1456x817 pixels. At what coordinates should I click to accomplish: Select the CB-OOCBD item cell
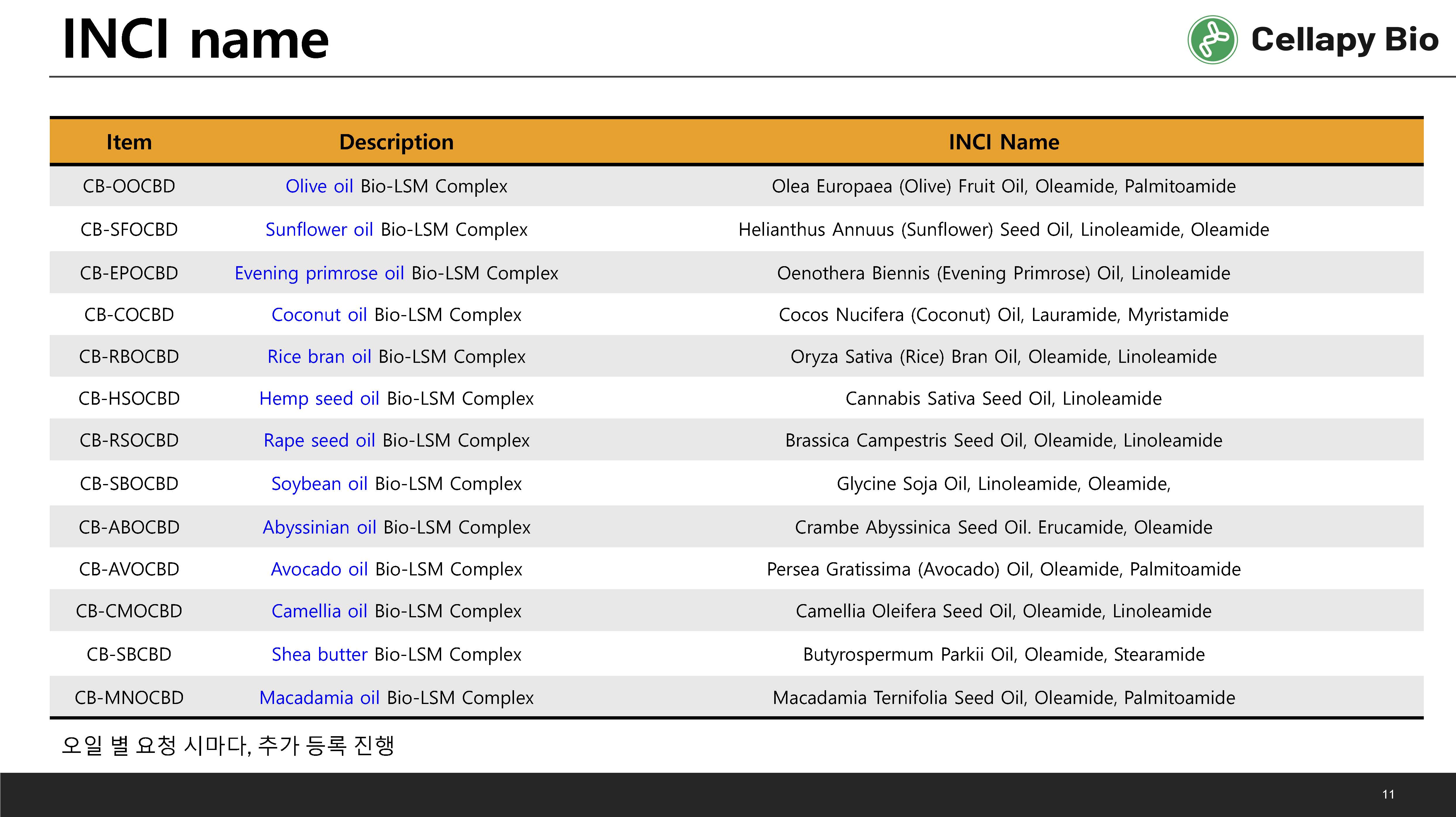click(129, 186)
